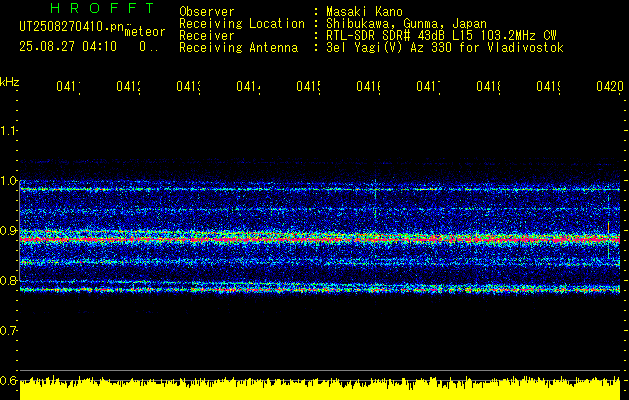Click the kHz axis unit label
This screenshot has height=400, width=629.
pos(9,83)
